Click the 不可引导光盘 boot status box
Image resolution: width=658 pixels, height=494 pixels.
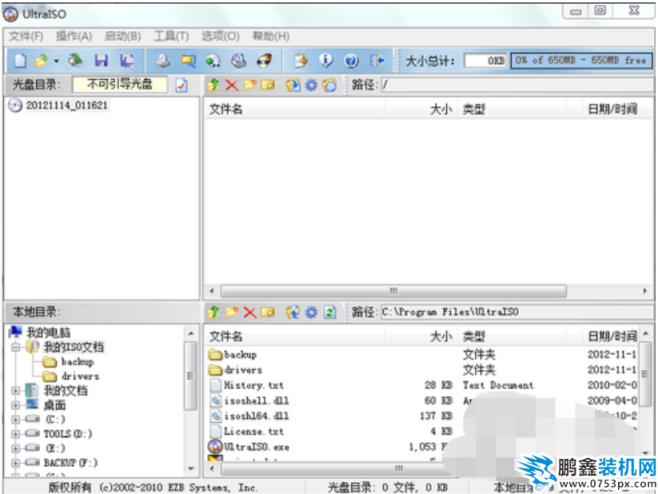pyautogui.click(x=120, y=85)
